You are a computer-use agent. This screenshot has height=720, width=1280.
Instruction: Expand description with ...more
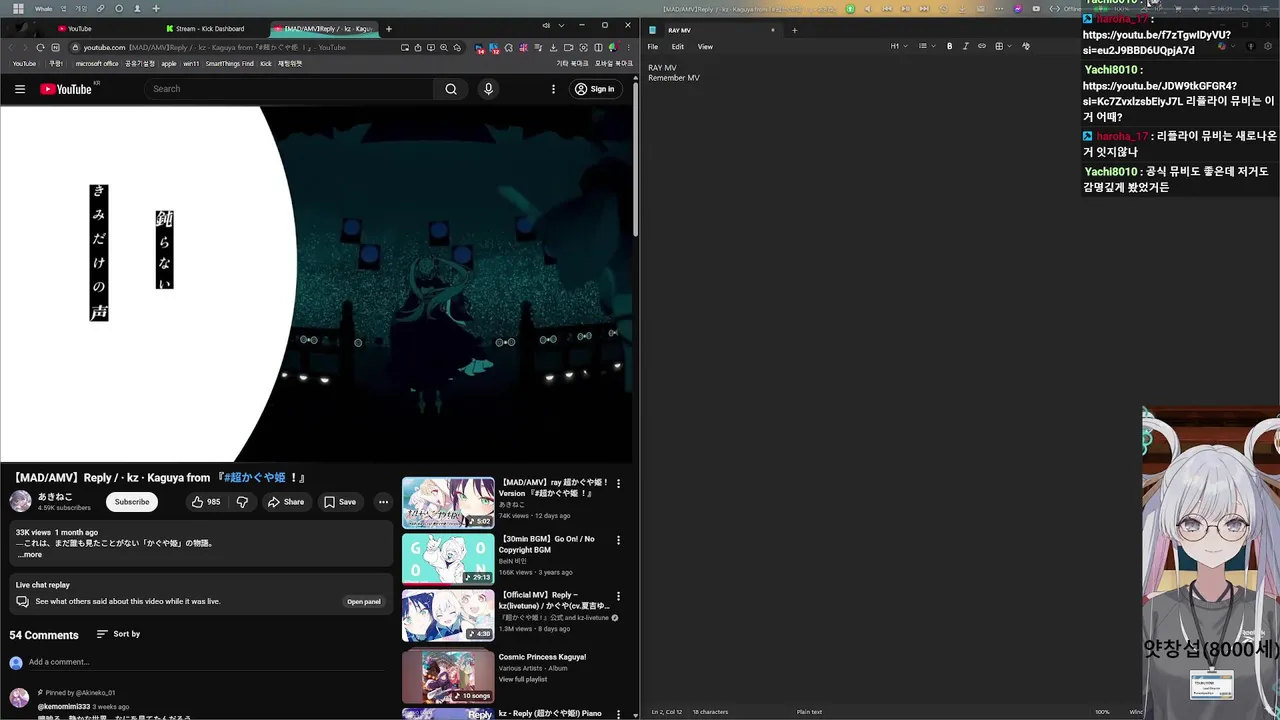[x=30, y=554]
